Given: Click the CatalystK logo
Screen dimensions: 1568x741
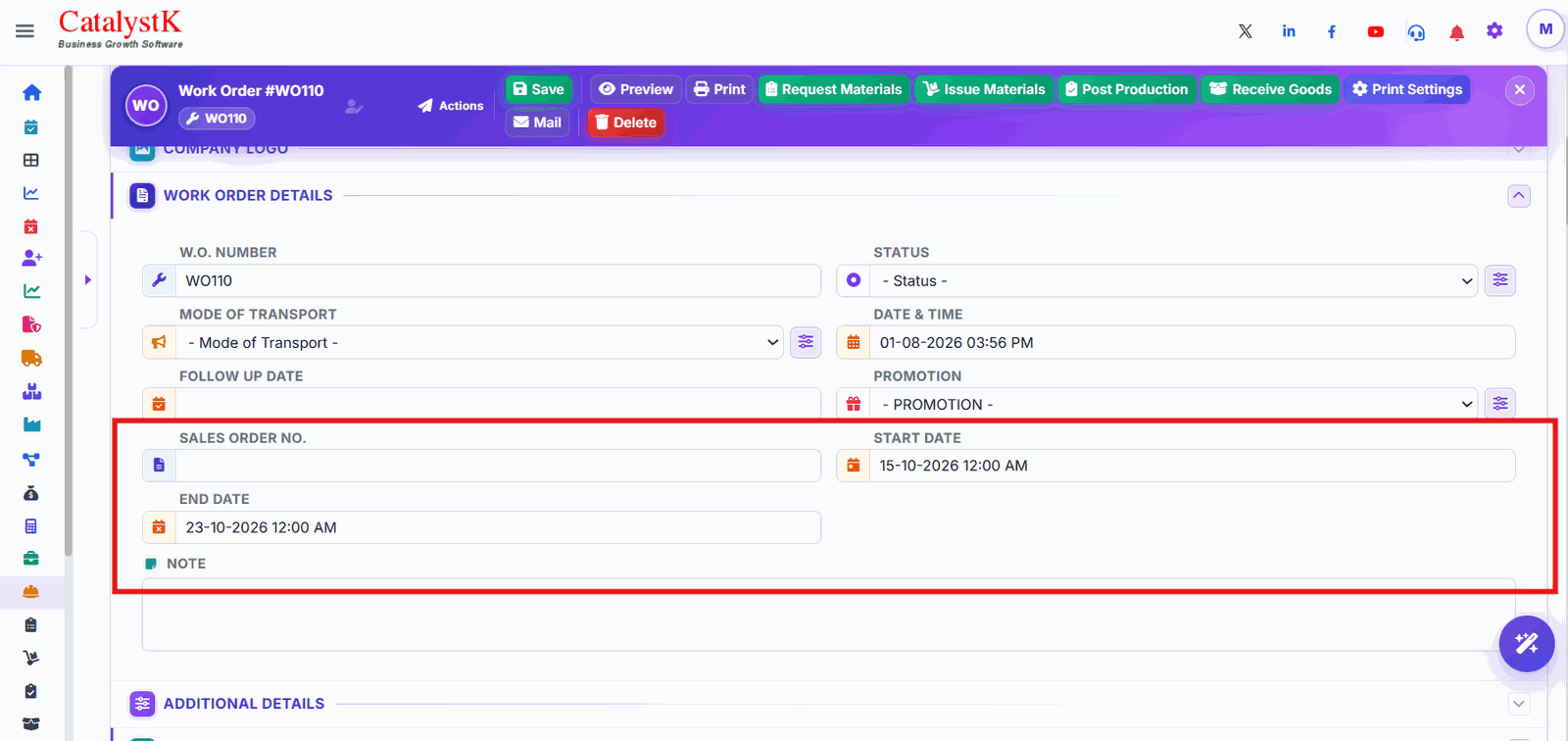Looking at the screenshot, I should tap(121, 28).
